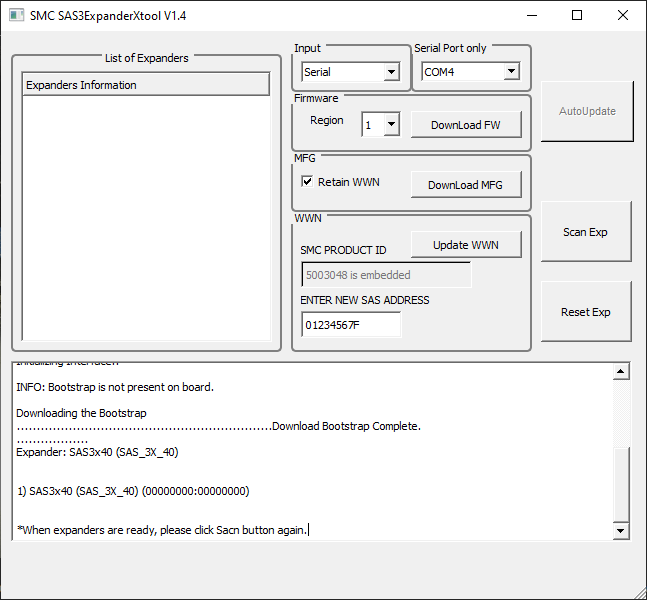Click the Reset Exp button
Viewport: 647px width, 600px height.
pyautogui.click(x=586, y=312)
